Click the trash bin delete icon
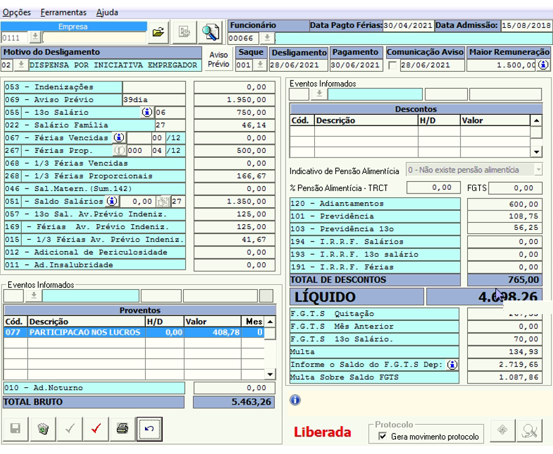The width and height of the screenshot is (553, 454). click(x=43, y=429)
